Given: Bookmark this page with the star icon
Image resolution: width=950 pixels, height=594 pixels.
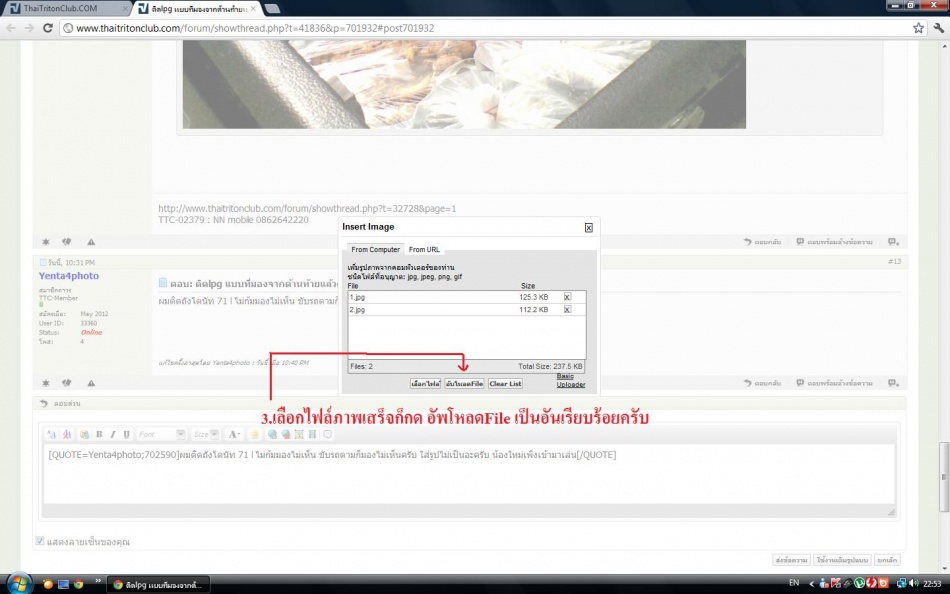Looking at the screenshot, I should pyautogui.click(x=918, y=28).
